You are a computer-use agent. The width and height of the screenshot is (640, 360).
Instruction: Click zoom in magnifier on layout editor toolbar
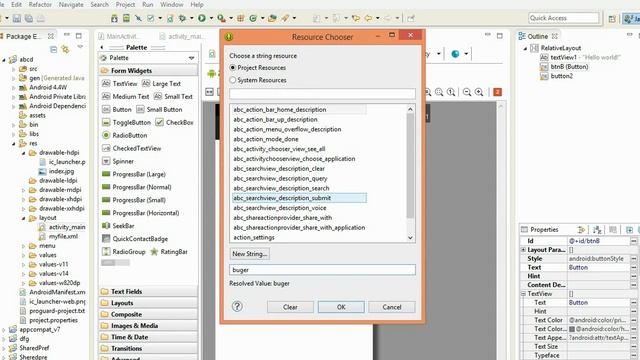(479, 92)
